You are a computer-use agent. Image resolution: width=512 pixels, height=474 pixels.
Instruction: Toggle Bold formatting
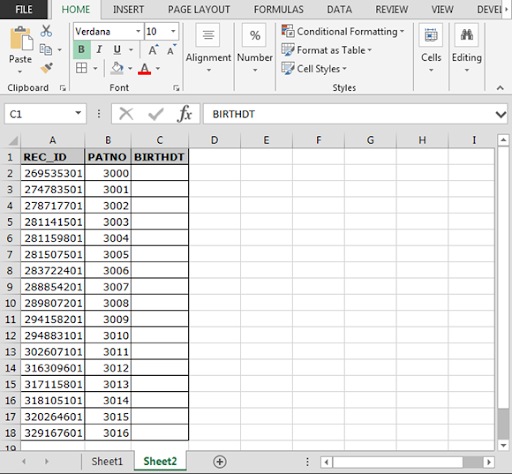81,49
